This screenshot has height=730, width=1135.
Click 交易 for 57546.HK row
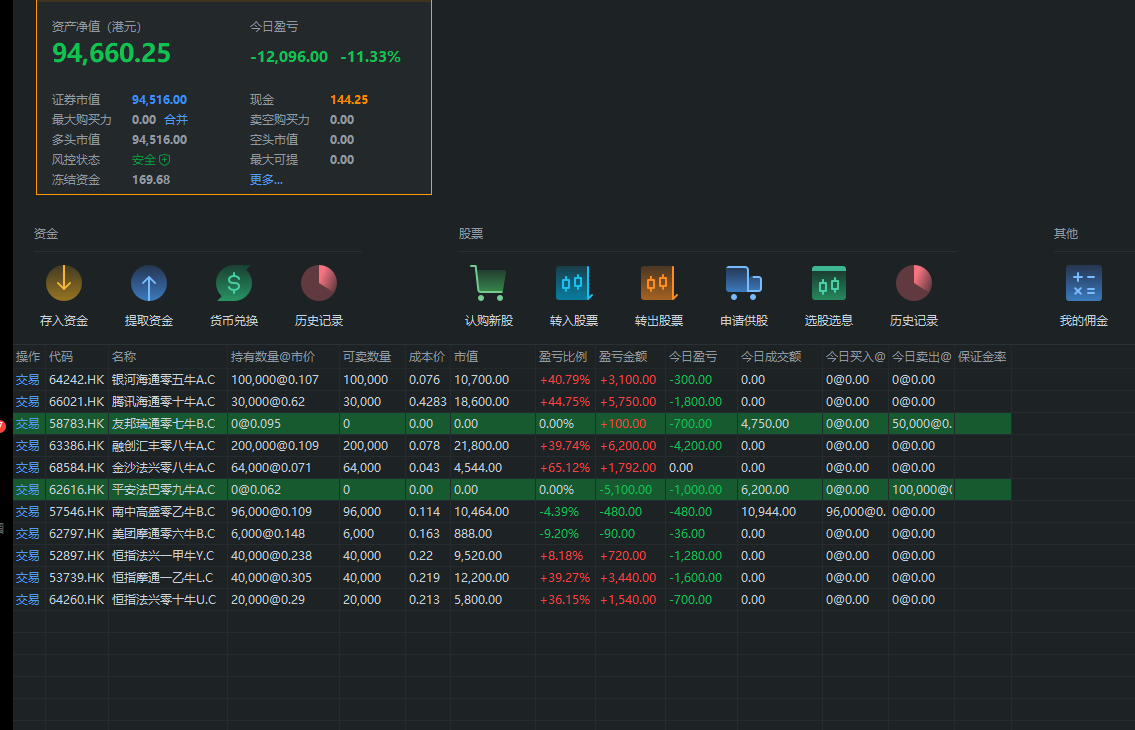(x=28, y=511)
